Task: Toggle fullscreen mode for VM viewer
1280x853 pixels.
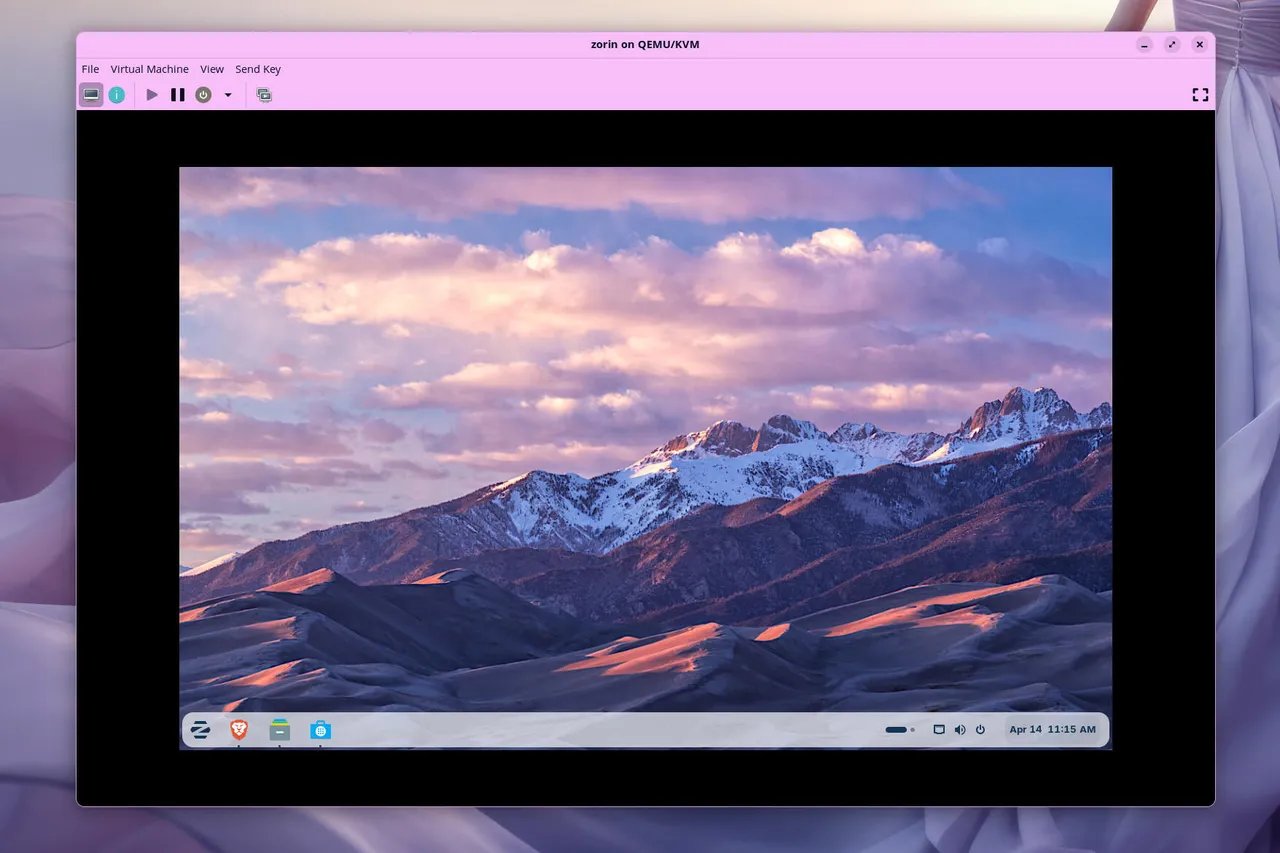Action: pyautogui.click(x=1200, y=95)
